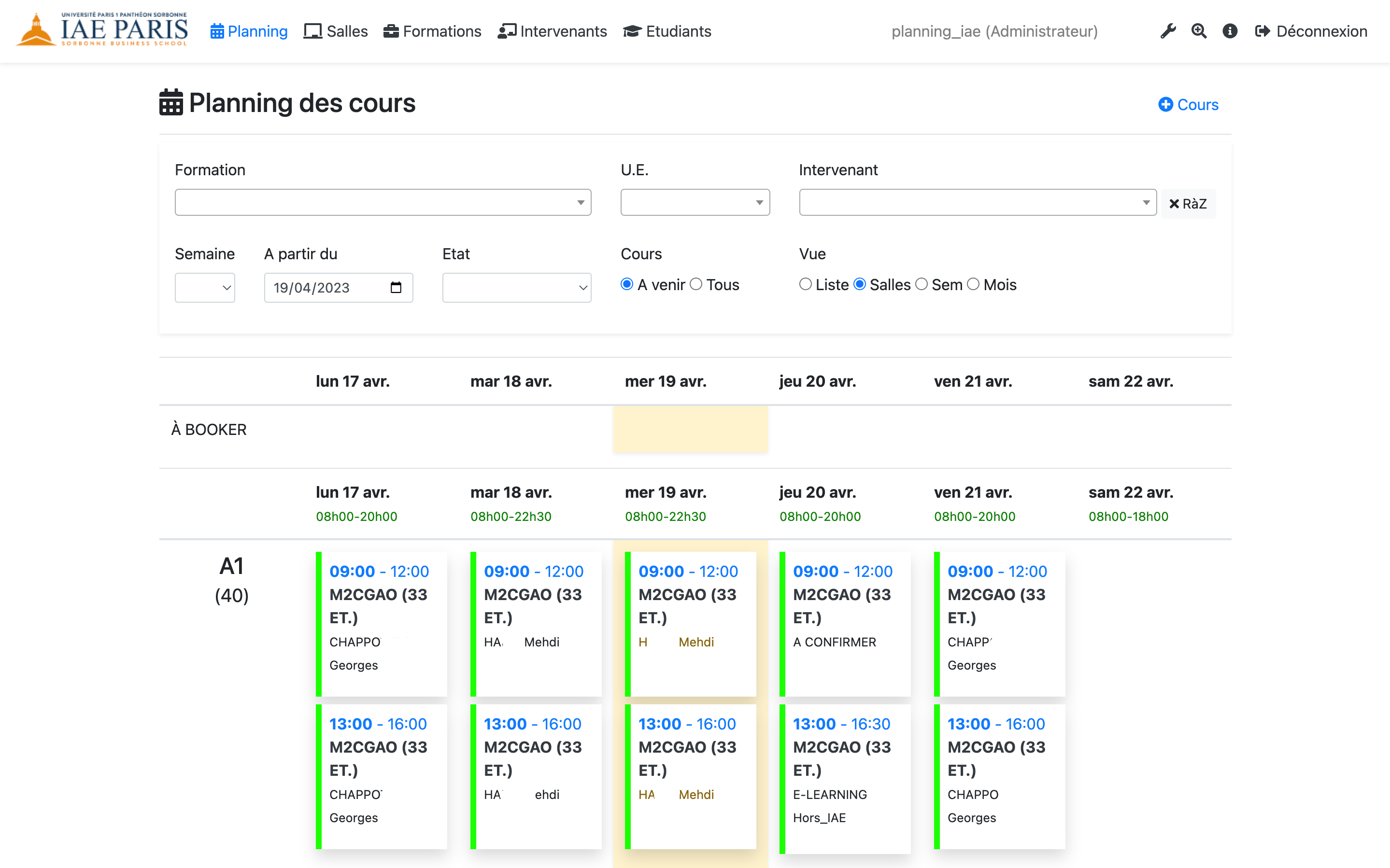This screenshot has width=1390, height=868.
Task: Open the Etudiants menu item
Action: pos(667,31)
